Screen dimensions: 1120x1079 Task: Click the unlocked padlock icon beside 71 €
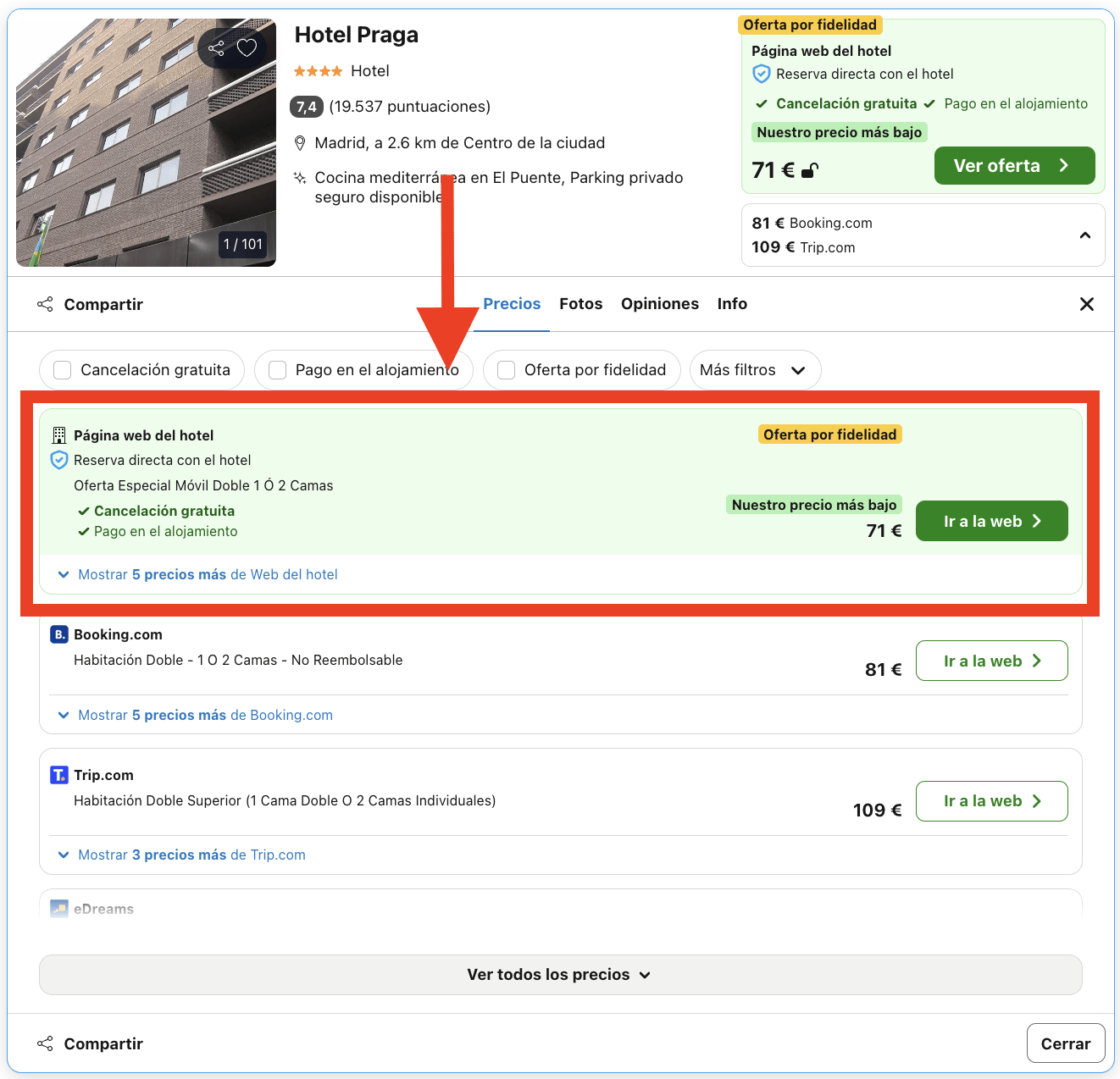pyautogui.click(x=809, y=170)
